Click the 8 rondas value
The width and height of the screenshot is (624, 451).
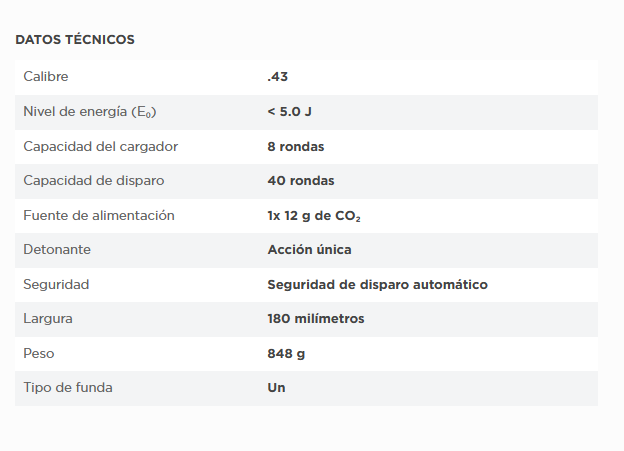pos(296,146)
